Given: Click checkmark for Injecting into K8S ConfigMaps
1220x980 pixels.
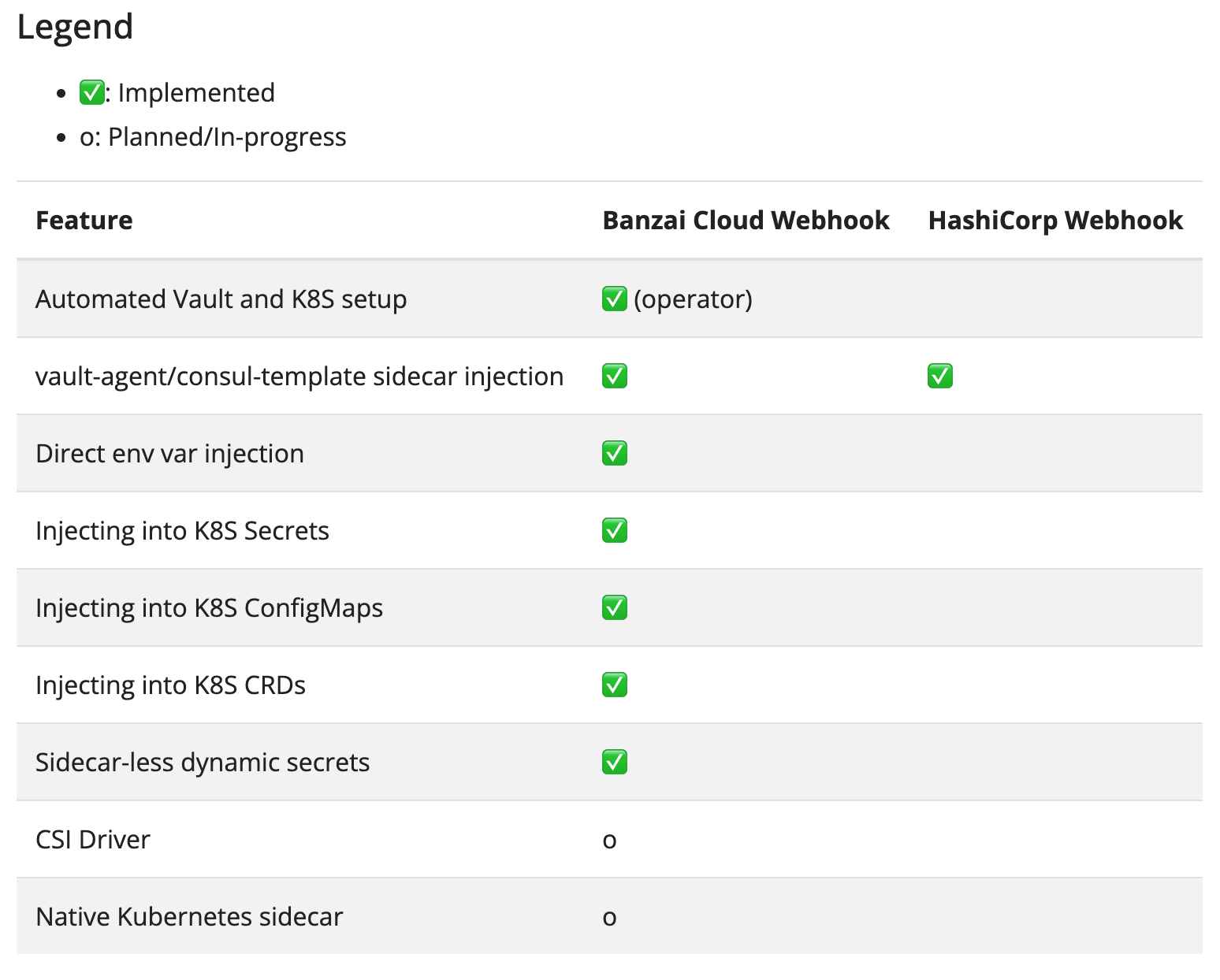Looking at the screenshot, I should [614, 608].
